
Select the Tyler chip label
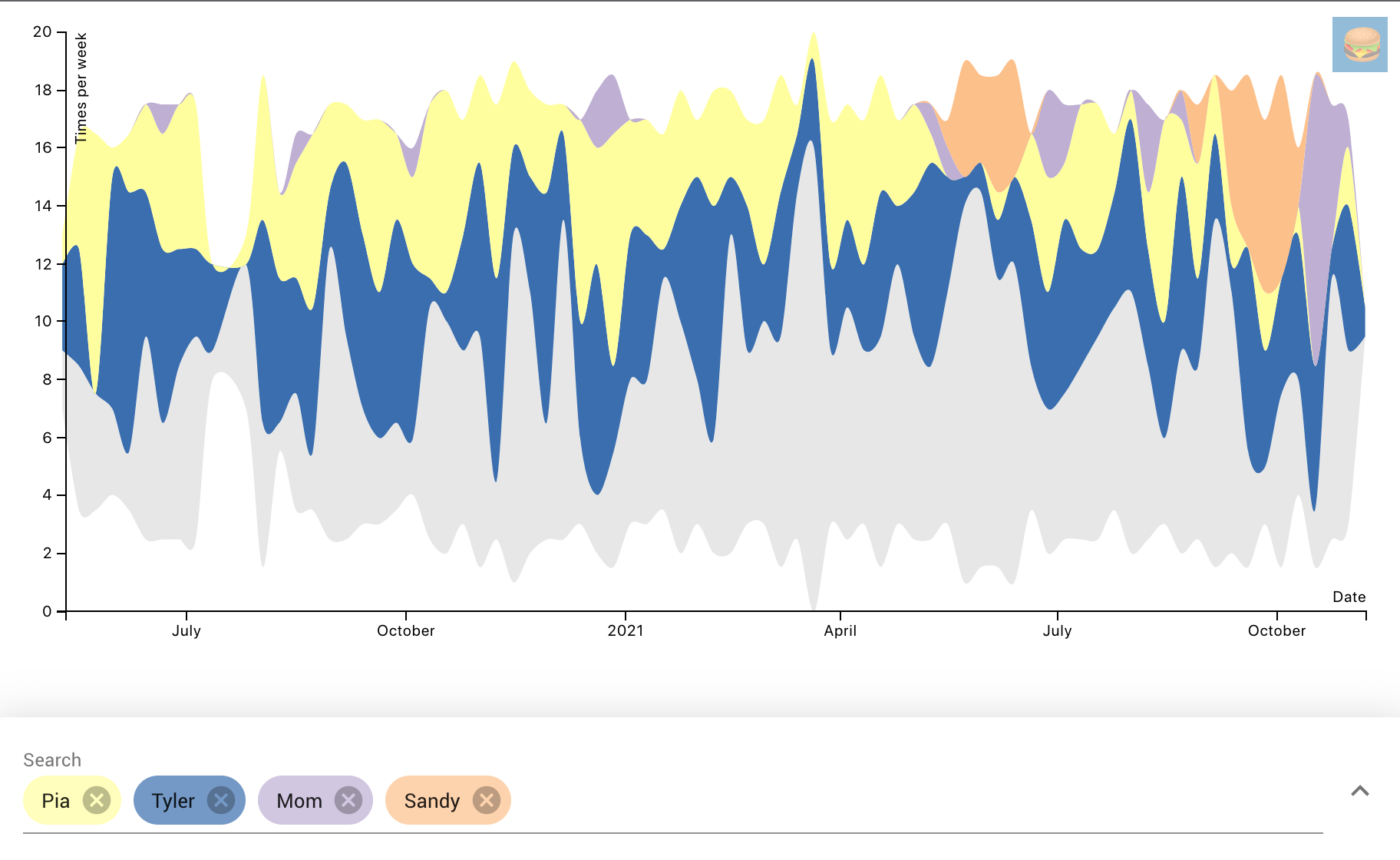click(173, 800)
